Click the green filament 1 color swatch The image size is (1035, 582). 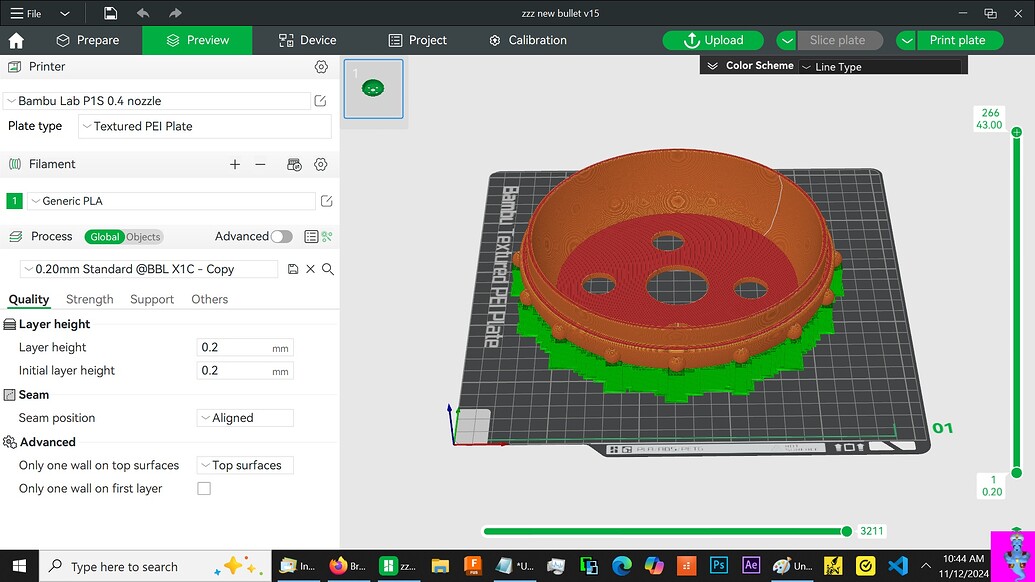pos(14,201)
